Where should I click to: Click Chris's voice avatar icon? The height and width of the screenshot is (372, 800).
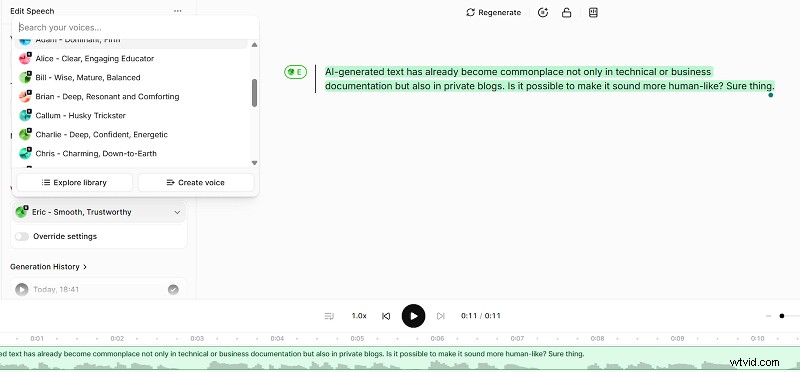pos(26,154)
